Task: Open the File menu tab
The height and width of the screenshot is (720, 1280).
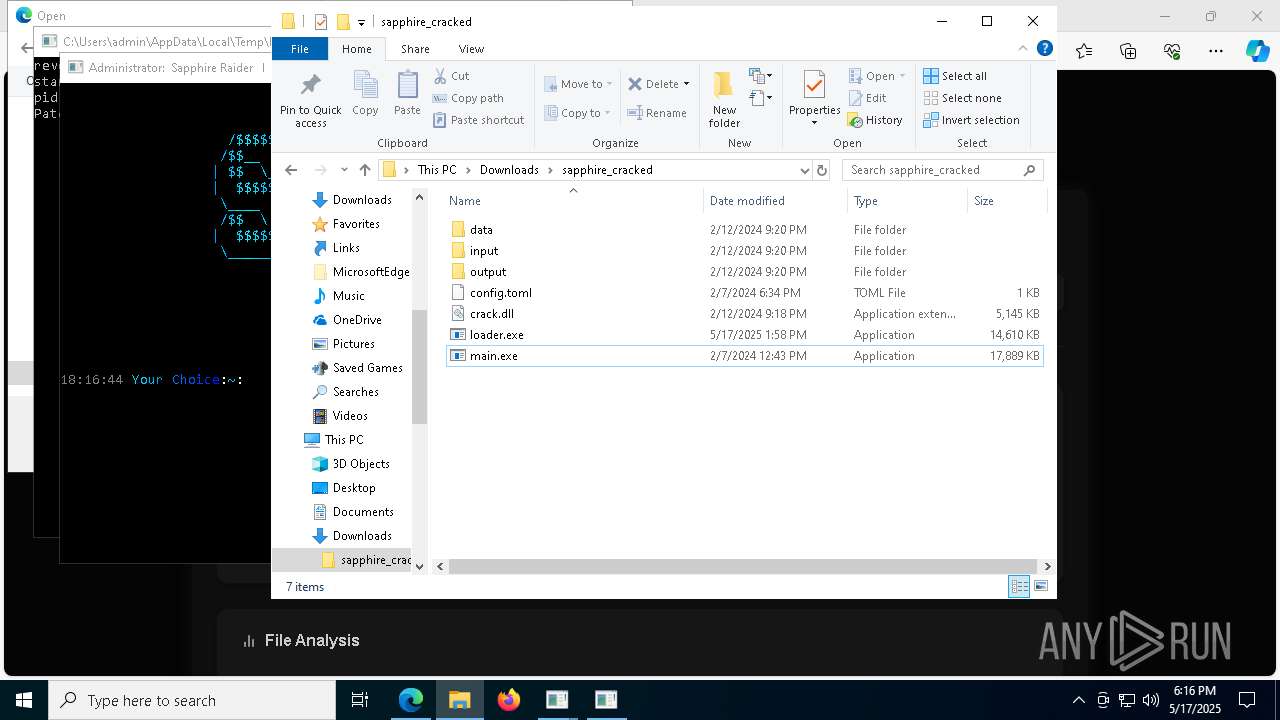Action: pyautogui.click(x=299, y=48)
